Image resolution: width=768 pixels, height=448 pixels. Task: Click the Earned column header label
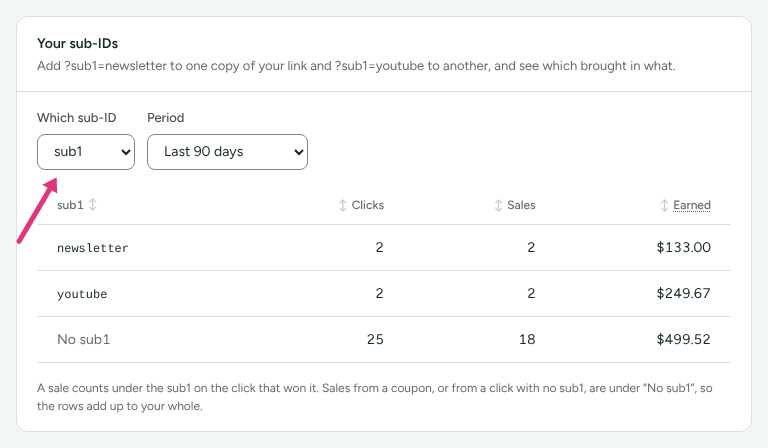pyautogui.click(x=692, y=205)
